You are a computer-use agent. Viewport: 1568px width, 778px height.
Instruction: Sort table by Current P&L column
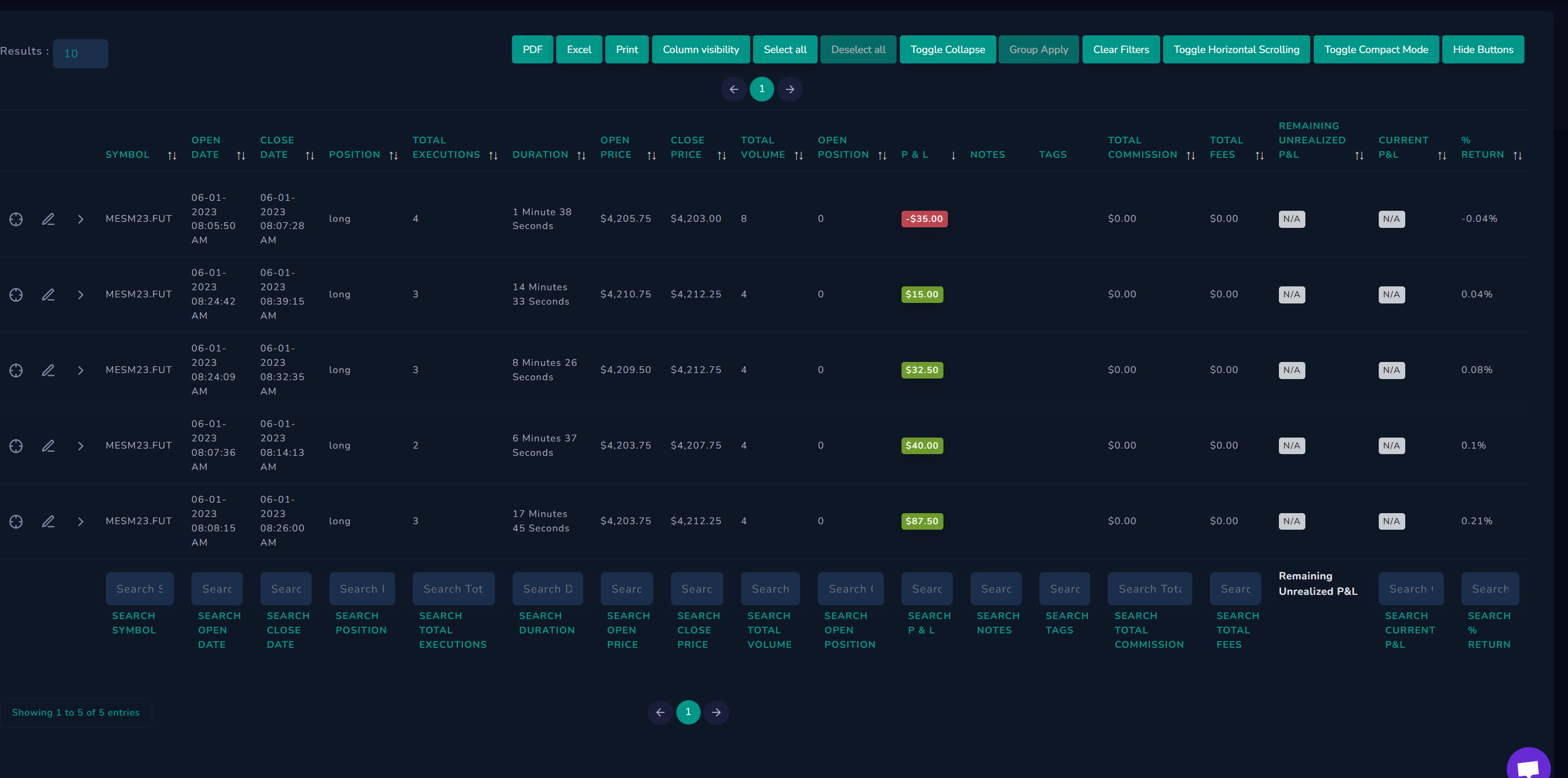(1443, 156)
